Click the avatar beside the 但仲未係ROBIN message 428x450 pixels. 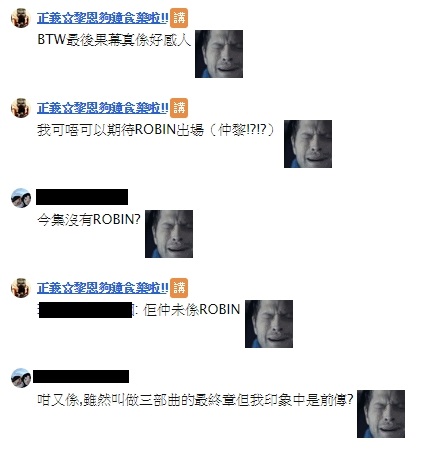pos(21,288)
